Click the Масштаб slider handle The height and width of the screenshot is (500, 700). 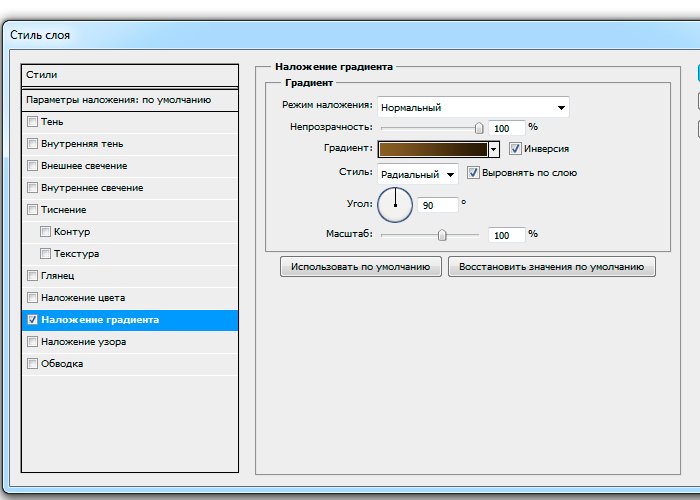[x=442, y=235]
